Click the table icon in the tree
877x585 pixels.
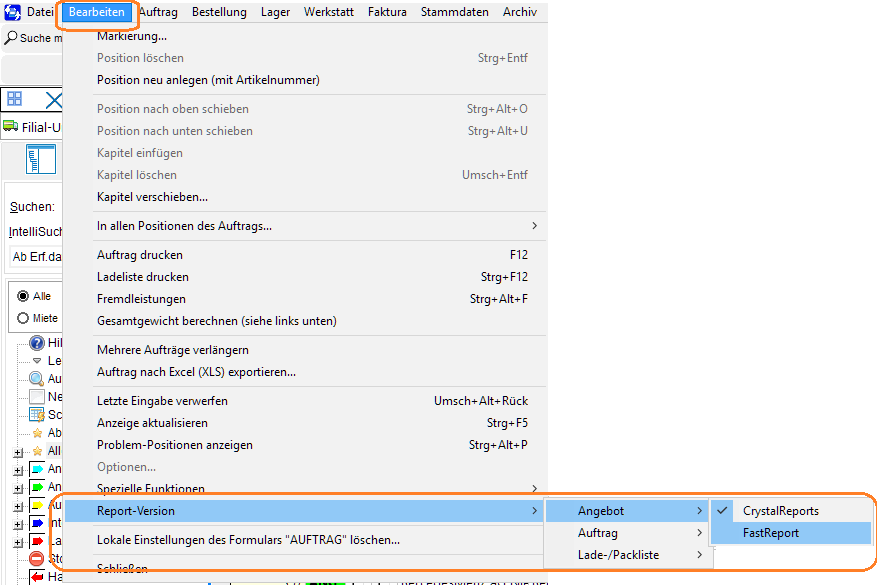[x=37, y=414]
